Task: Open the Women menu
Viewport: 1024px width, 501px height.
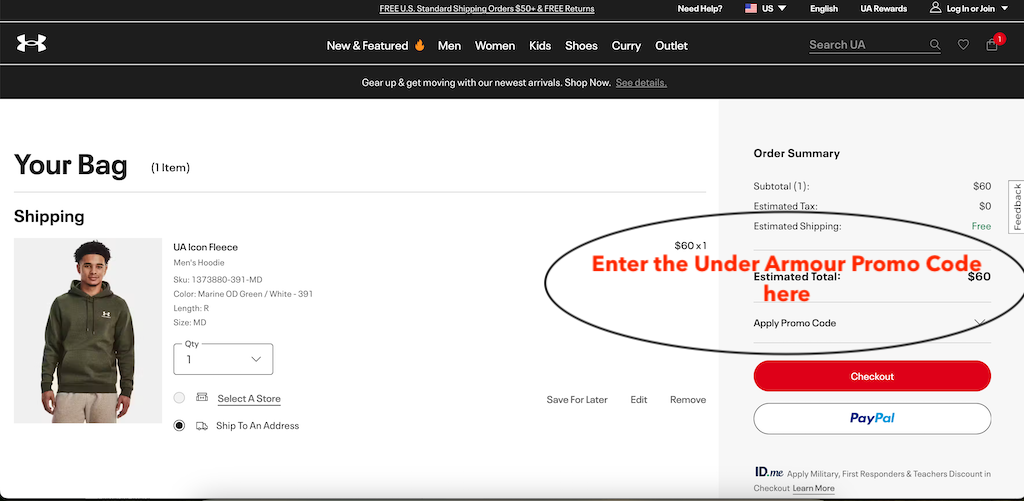Action: click(x=495, y=45)
